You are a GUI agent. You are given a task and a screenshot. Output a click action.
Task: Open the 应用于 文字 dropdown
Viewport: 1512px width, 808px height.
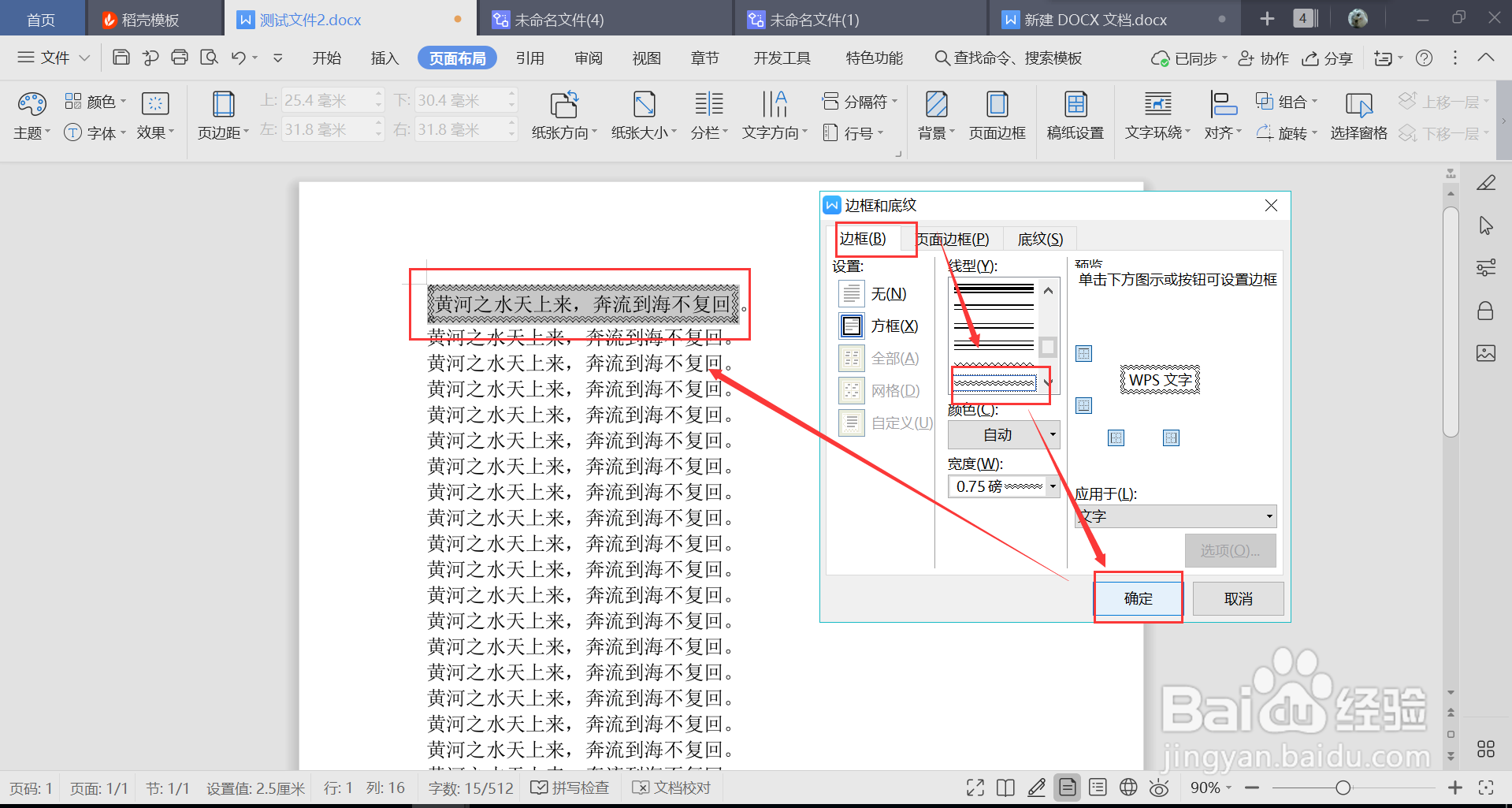tap(1176, 516)
